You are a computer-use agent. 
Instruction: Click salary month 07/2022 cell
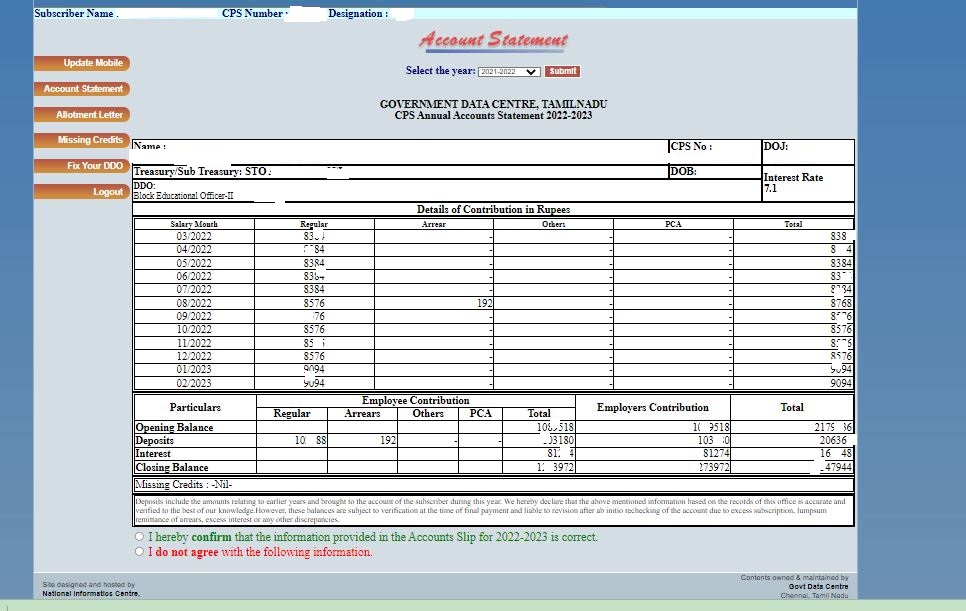pyautogui.click(x=194, y=289)
